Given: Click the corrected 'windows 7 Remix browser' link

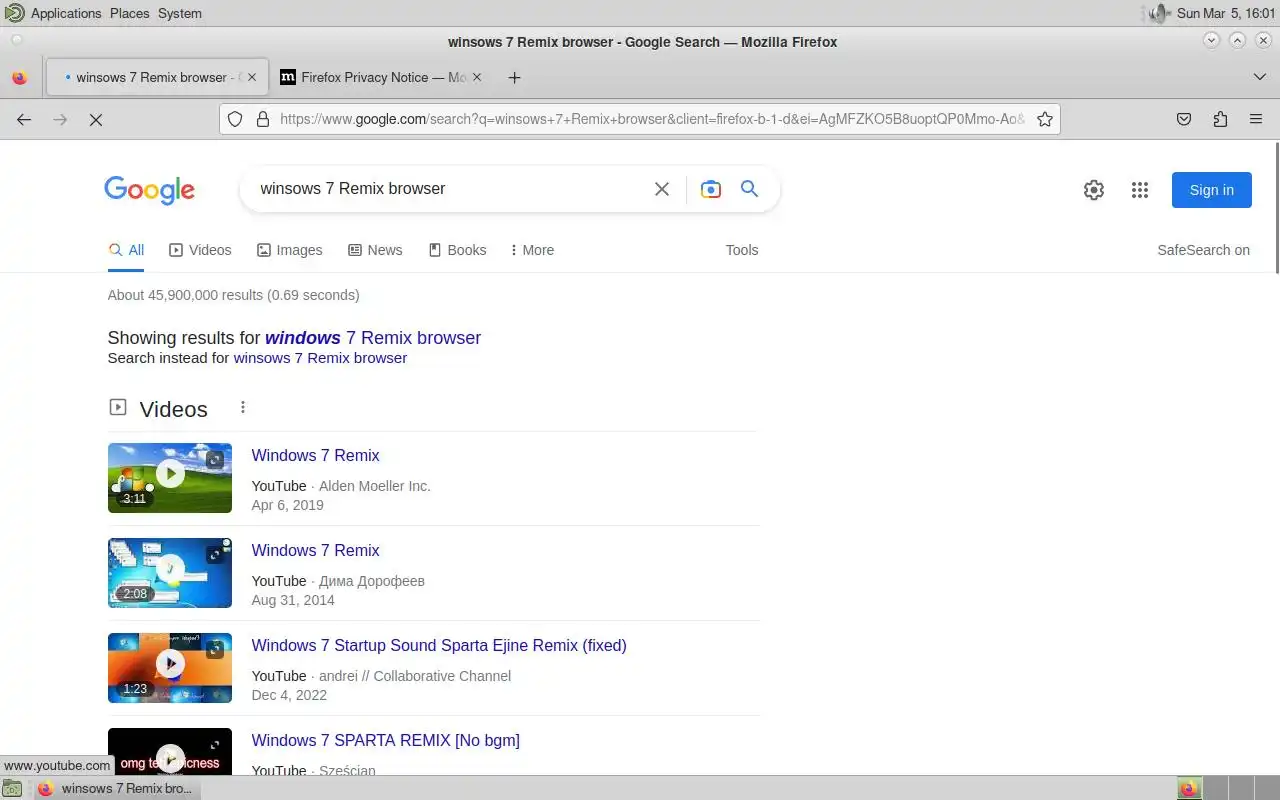Looking at the screenshot, I should [x=373, y=338].
